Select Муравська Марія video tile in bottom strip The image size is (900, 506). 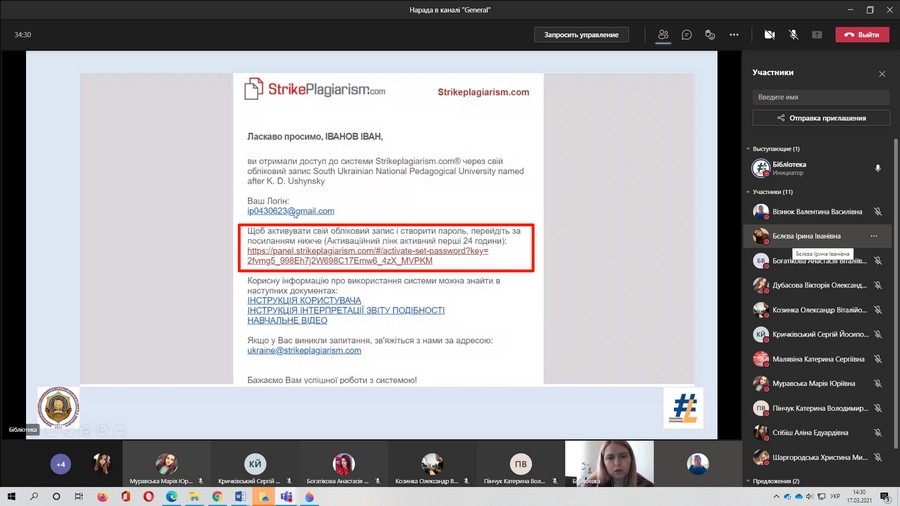click(166, 464)
